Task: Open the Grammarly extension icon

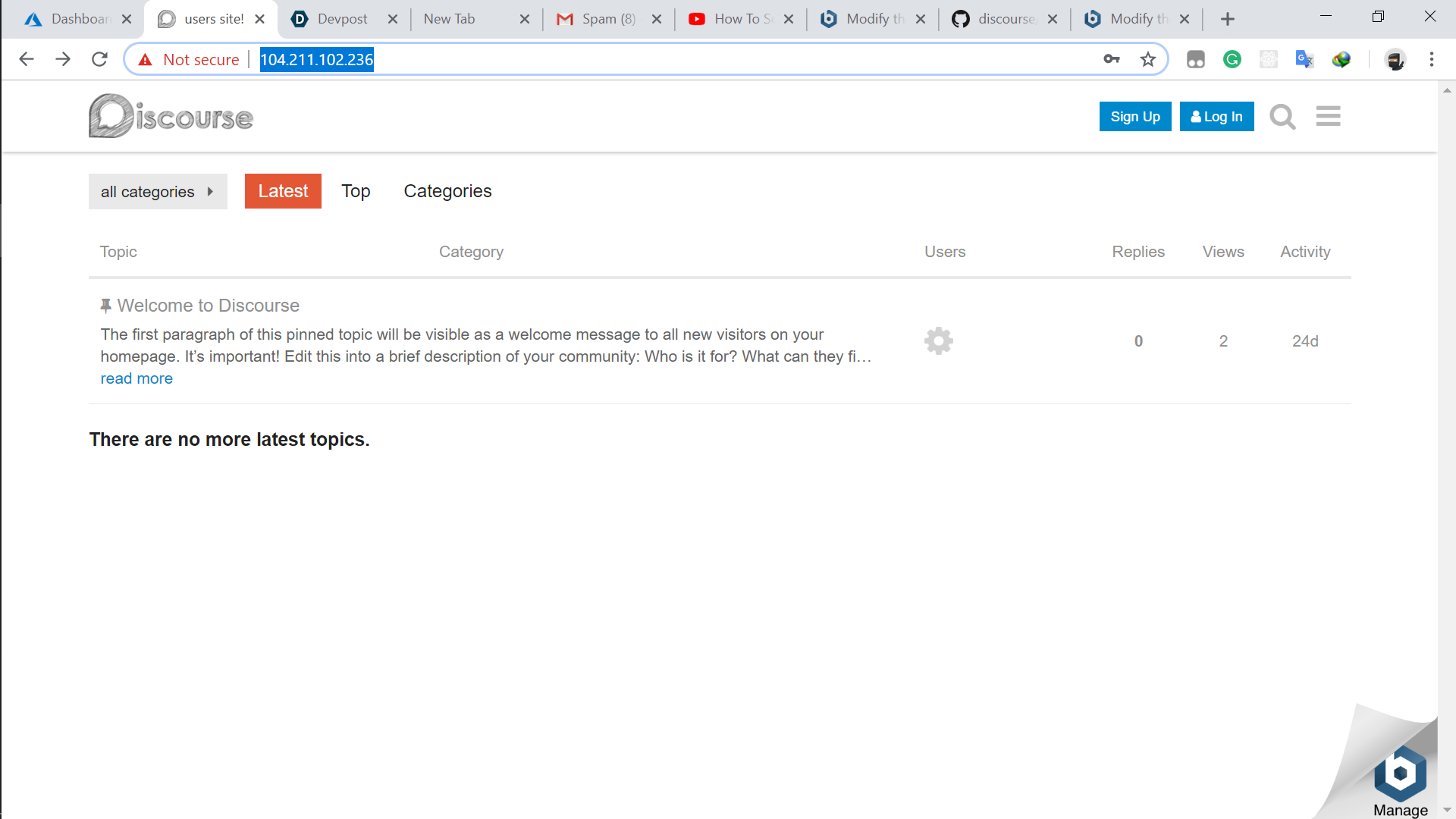Action: click(x=1232, y=60)
